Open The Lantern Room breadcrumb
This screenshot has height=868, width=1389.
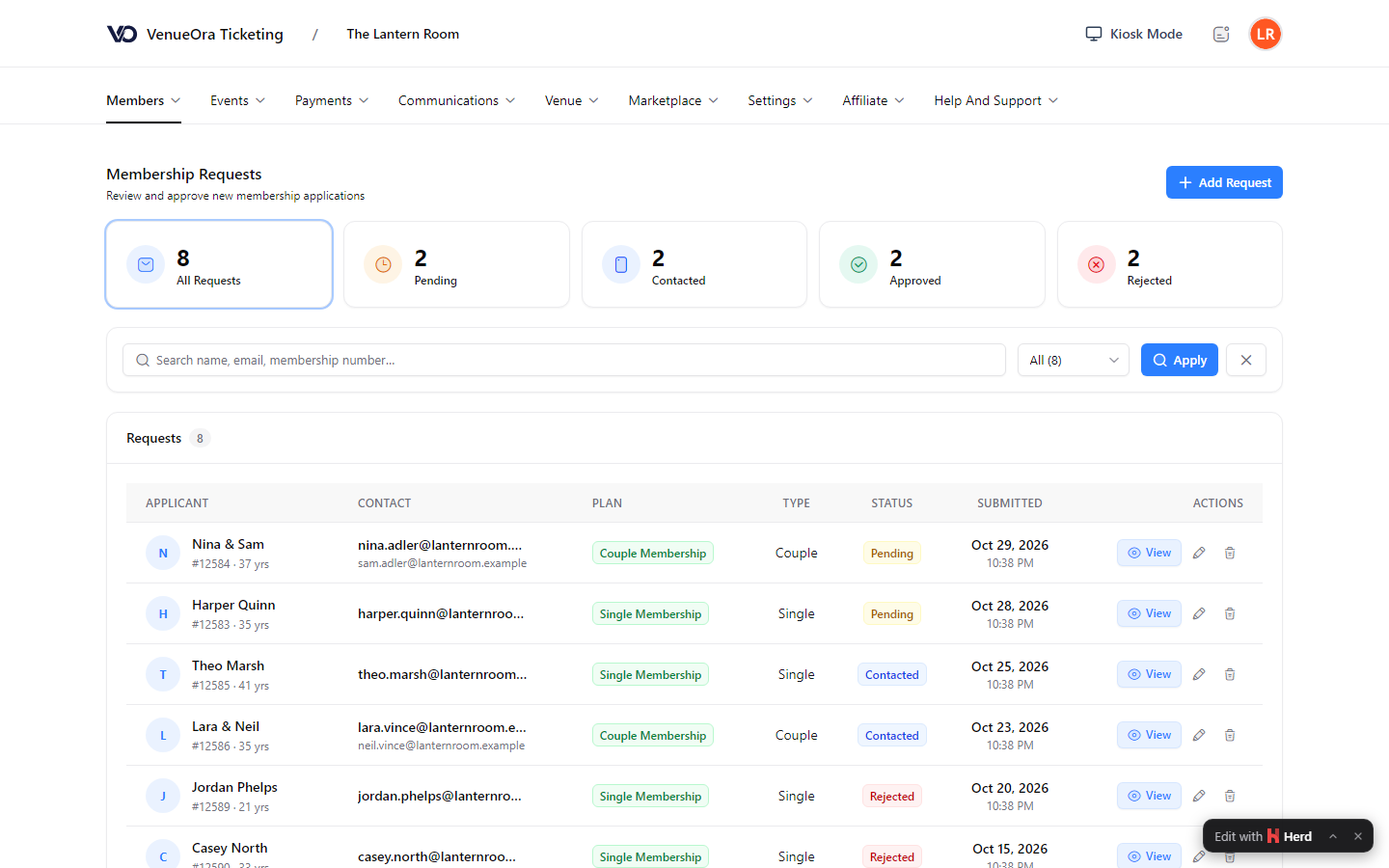tap(403, 34)
